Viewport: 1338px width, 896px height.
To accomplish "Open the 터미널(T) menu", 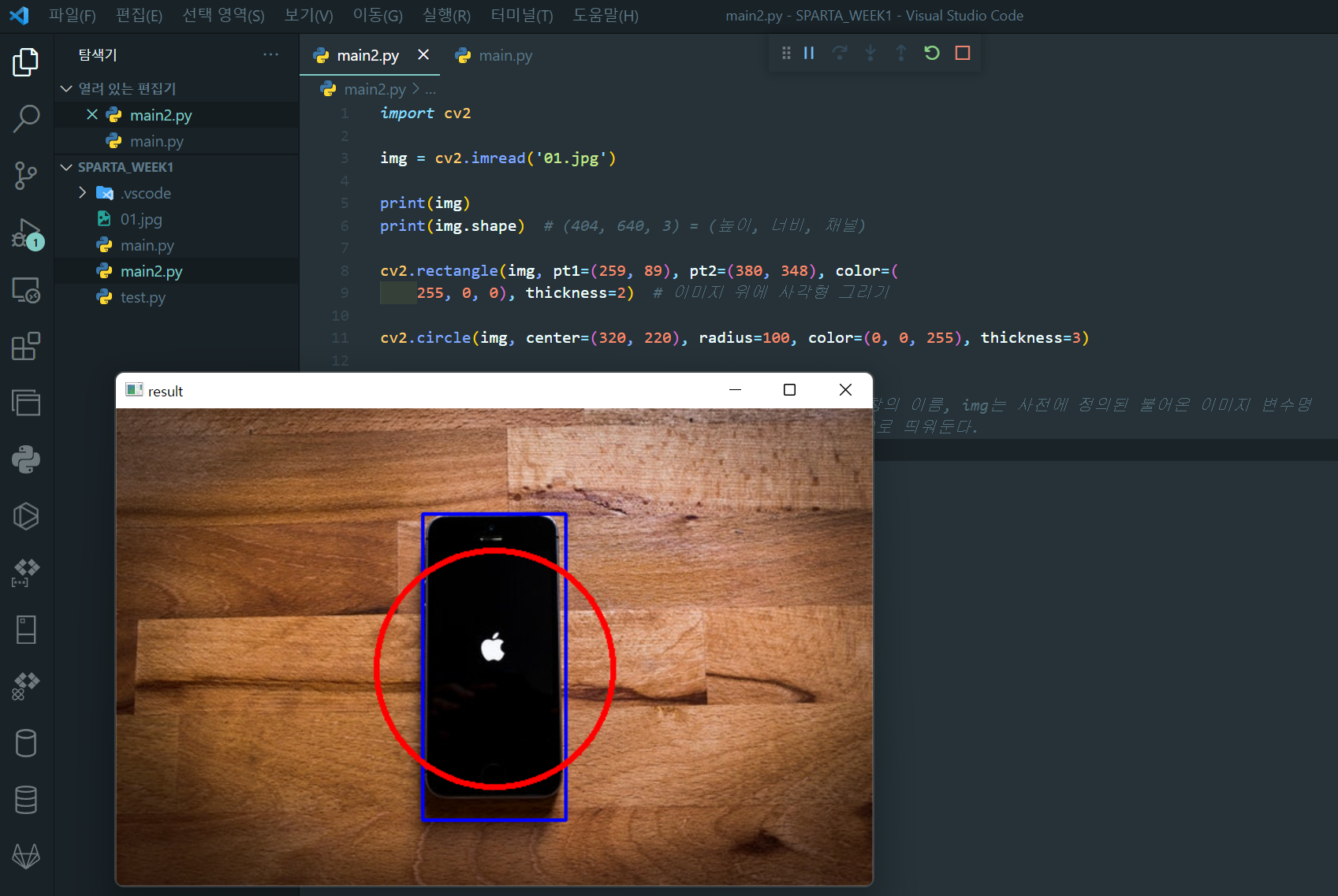I will pyautogui.click(x=521, y=15).
